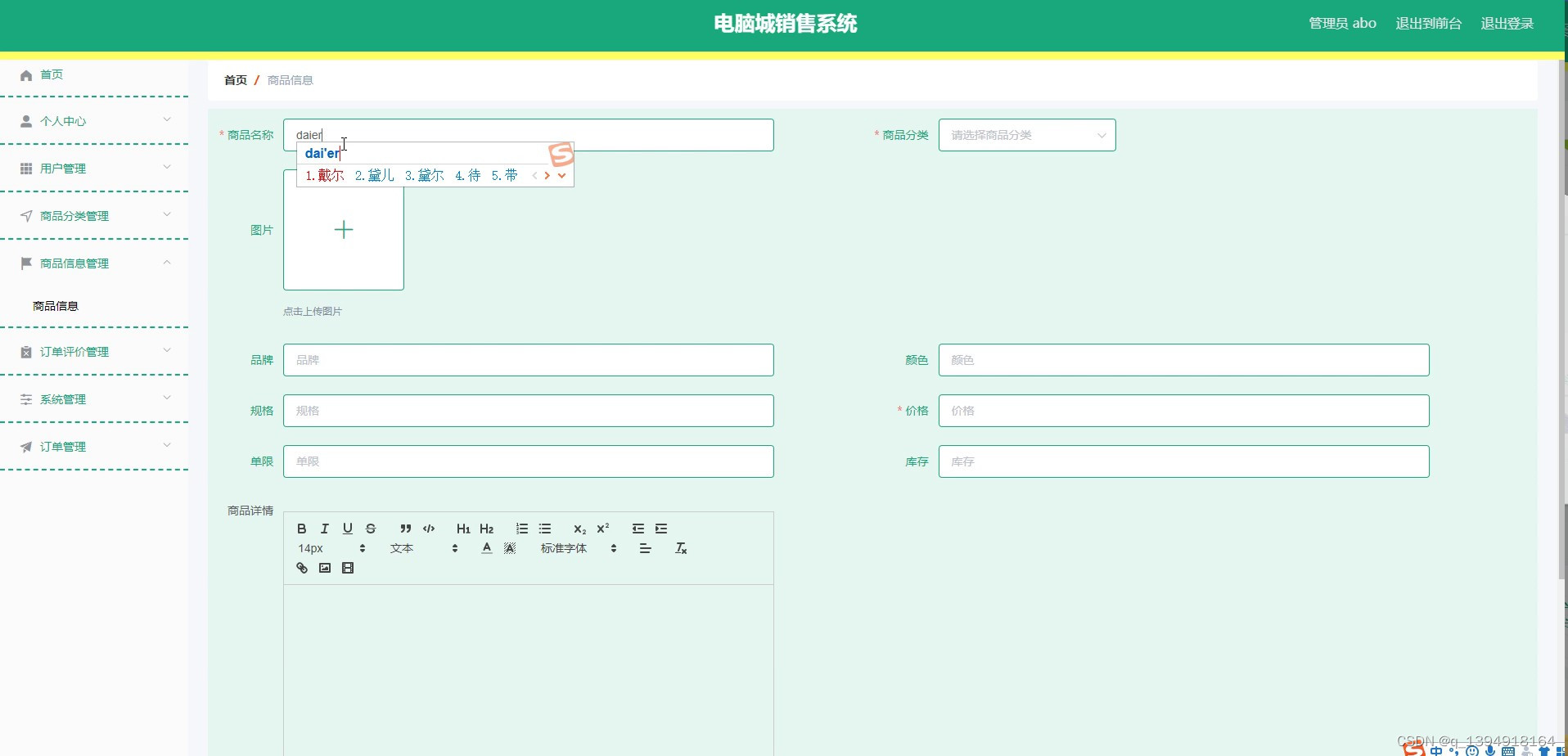Viewport: 1568px width, 756px height.
Task: Insert an ordered numbered list
Action: (522, 529)
